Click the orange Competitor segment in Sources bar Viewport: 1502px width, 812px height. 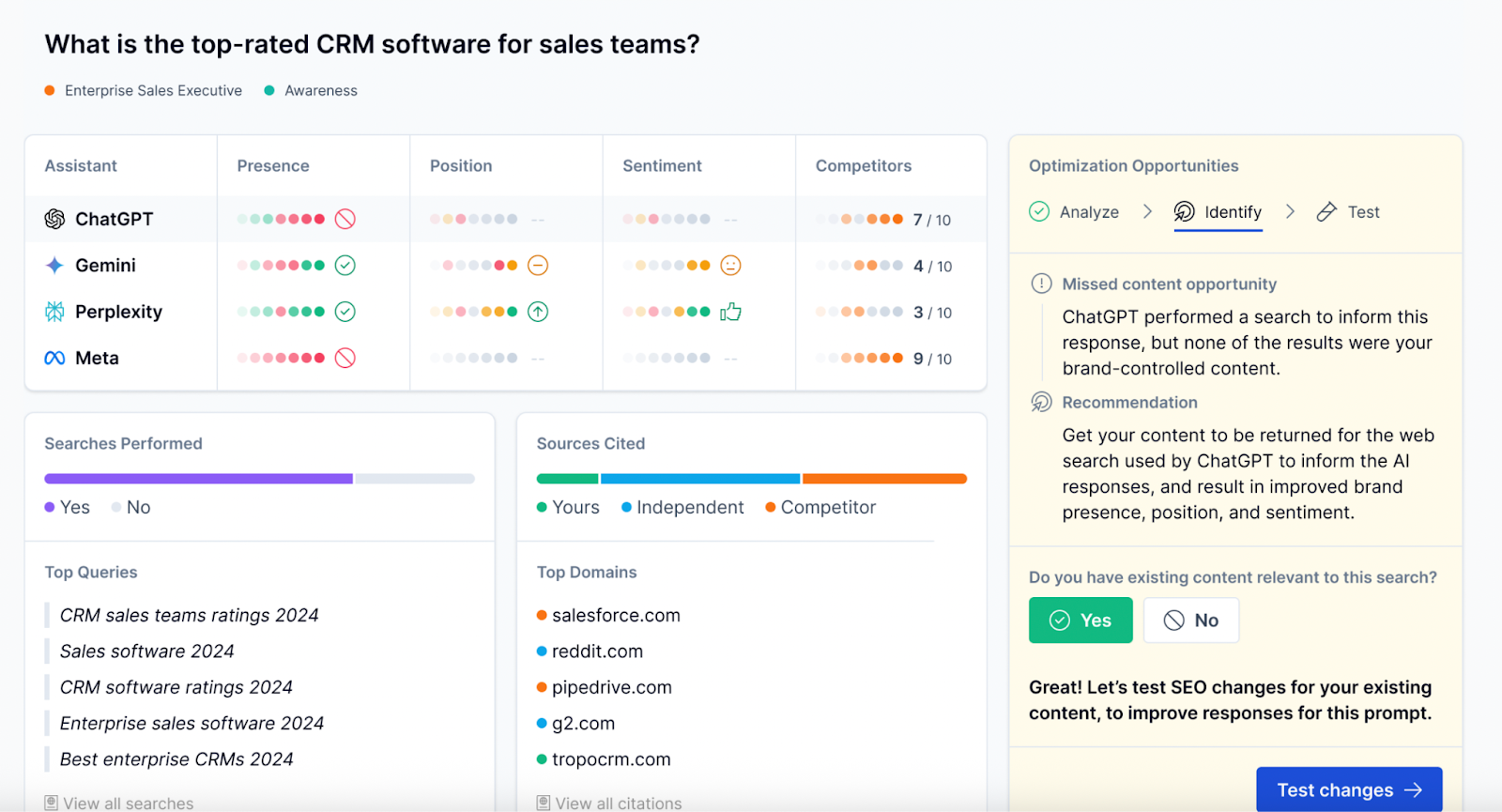883,479
